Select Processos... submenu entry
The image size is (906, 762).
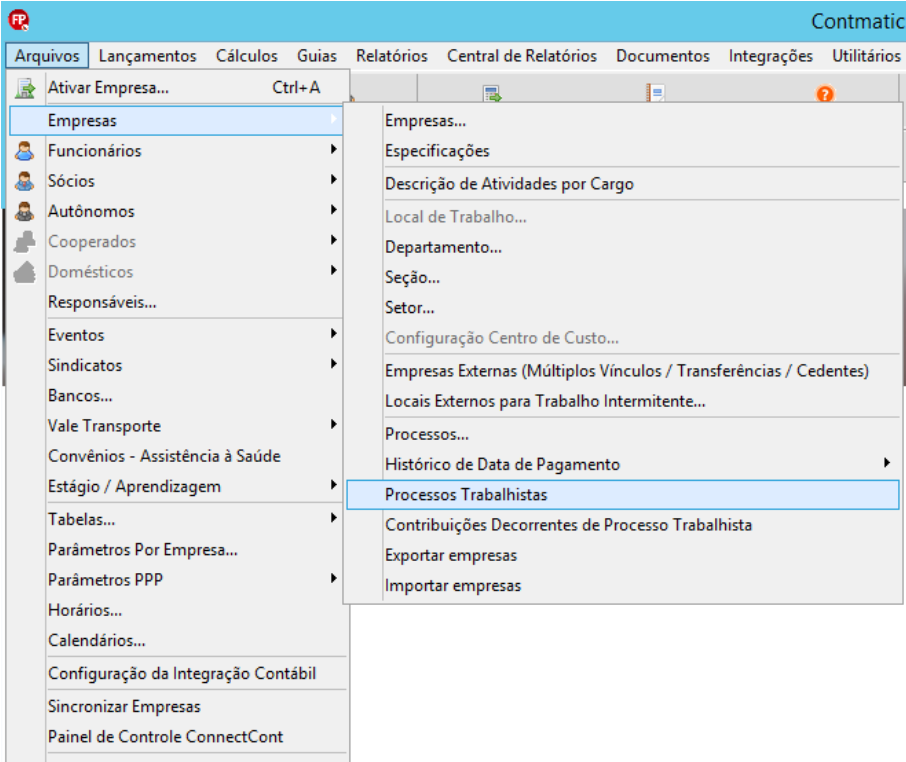[623, 434]
